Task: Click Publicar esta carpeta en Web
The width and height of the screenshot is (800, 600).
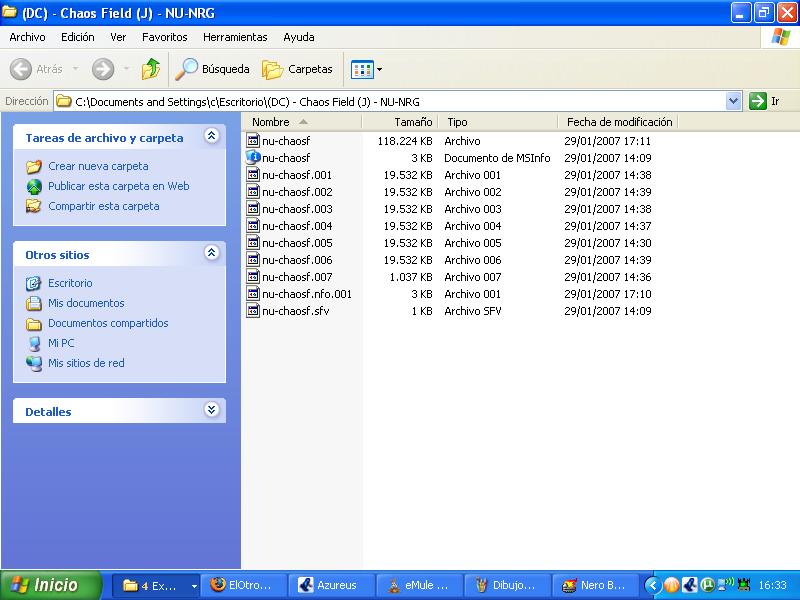Action: click(x=118, y=186)
